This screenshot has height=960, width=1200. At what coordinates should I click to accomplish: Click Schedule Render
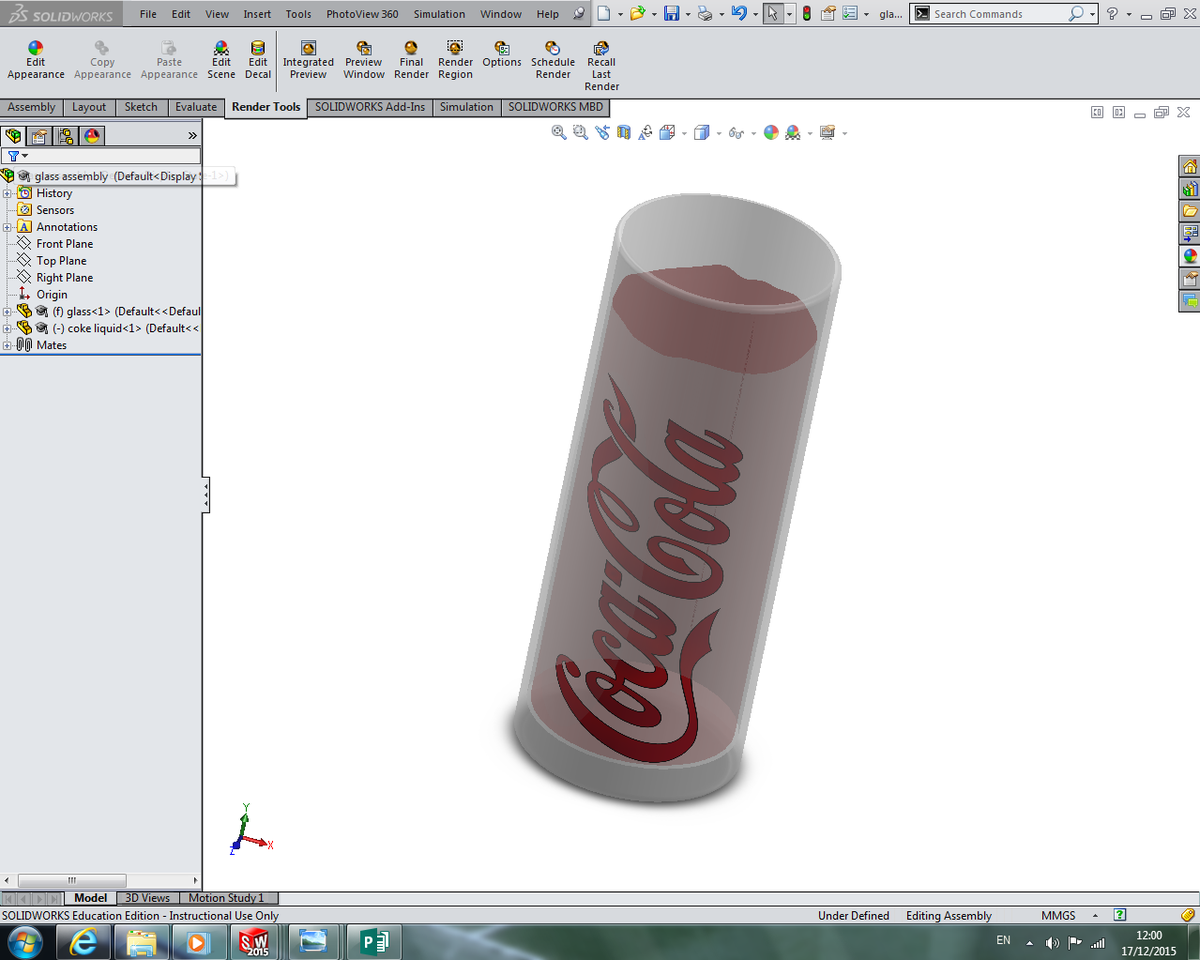tap(553, 60)
